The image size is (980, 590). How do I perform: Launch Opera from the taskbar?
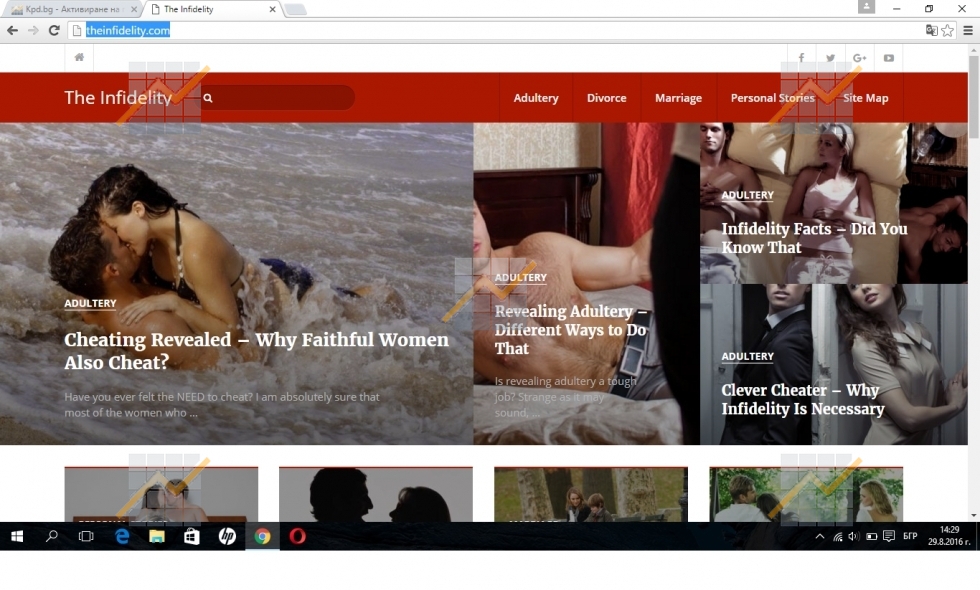[298, 536]
